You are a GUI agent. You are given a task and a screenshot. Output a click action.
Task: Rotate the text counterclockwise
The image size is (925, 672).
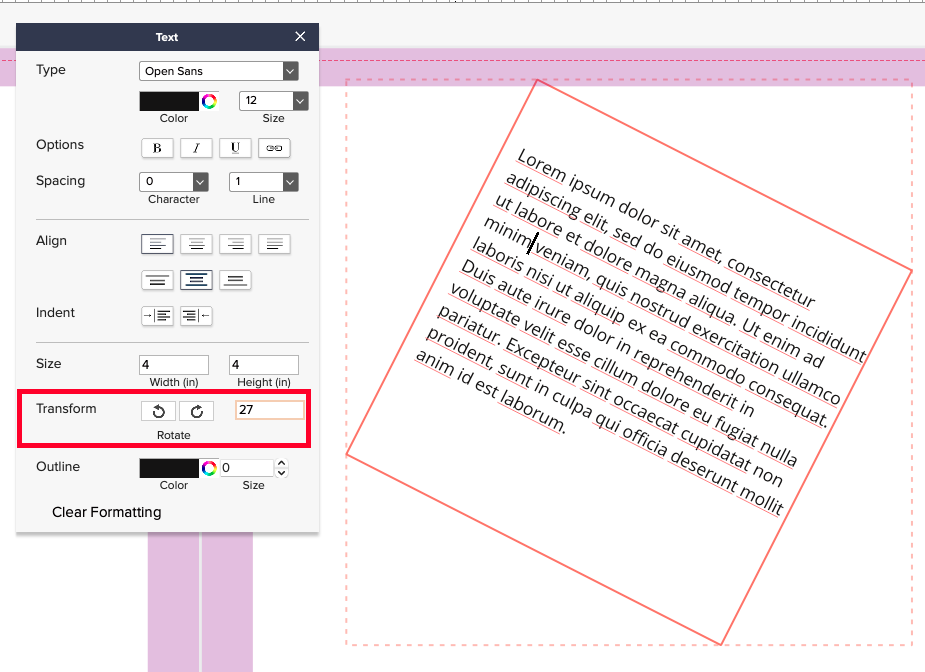(158, 411)
